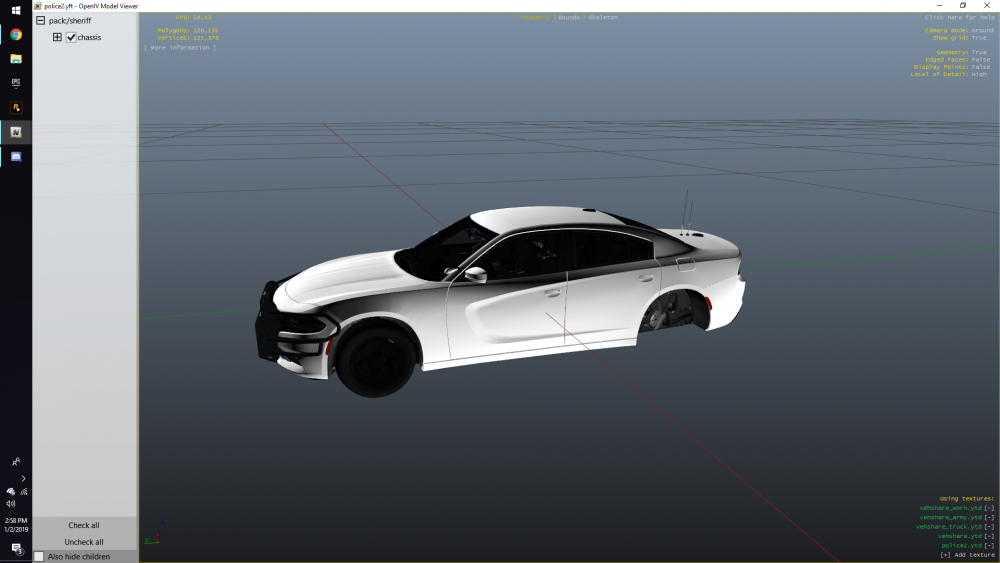Viewport: 1000px width, 563px height.
Task: Open File Explorer from the taskbar
Action: tap(16, 59)
